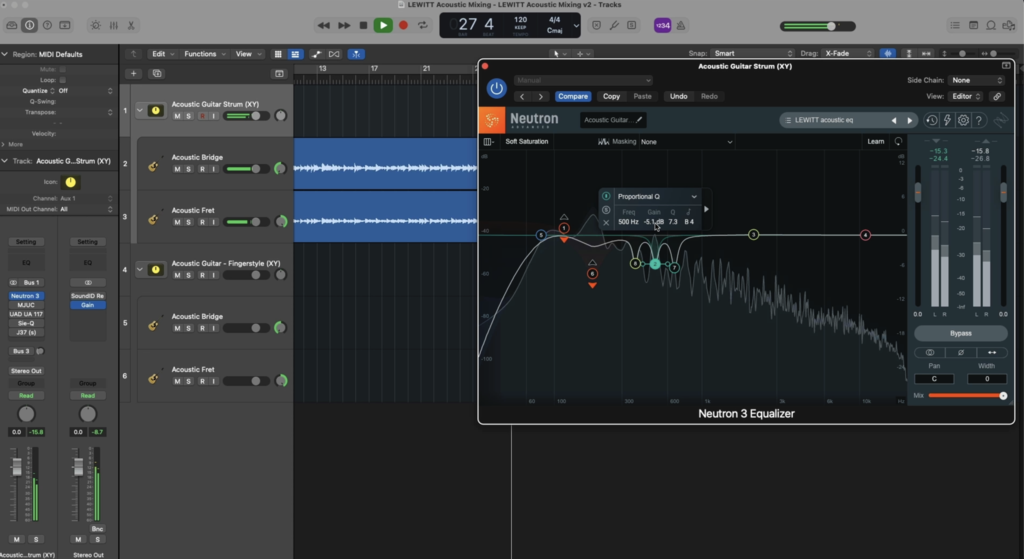The width and height of the screenshot is (1024, 559).
Task: Check the region Mute checkbox
Action: [63, 69]
